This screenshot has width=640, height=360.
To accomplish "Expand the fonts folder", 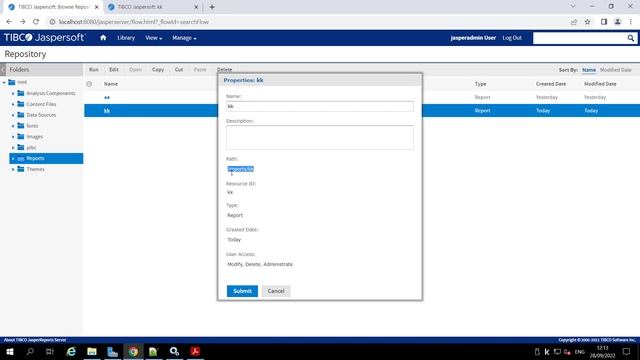I will [13, 126].
